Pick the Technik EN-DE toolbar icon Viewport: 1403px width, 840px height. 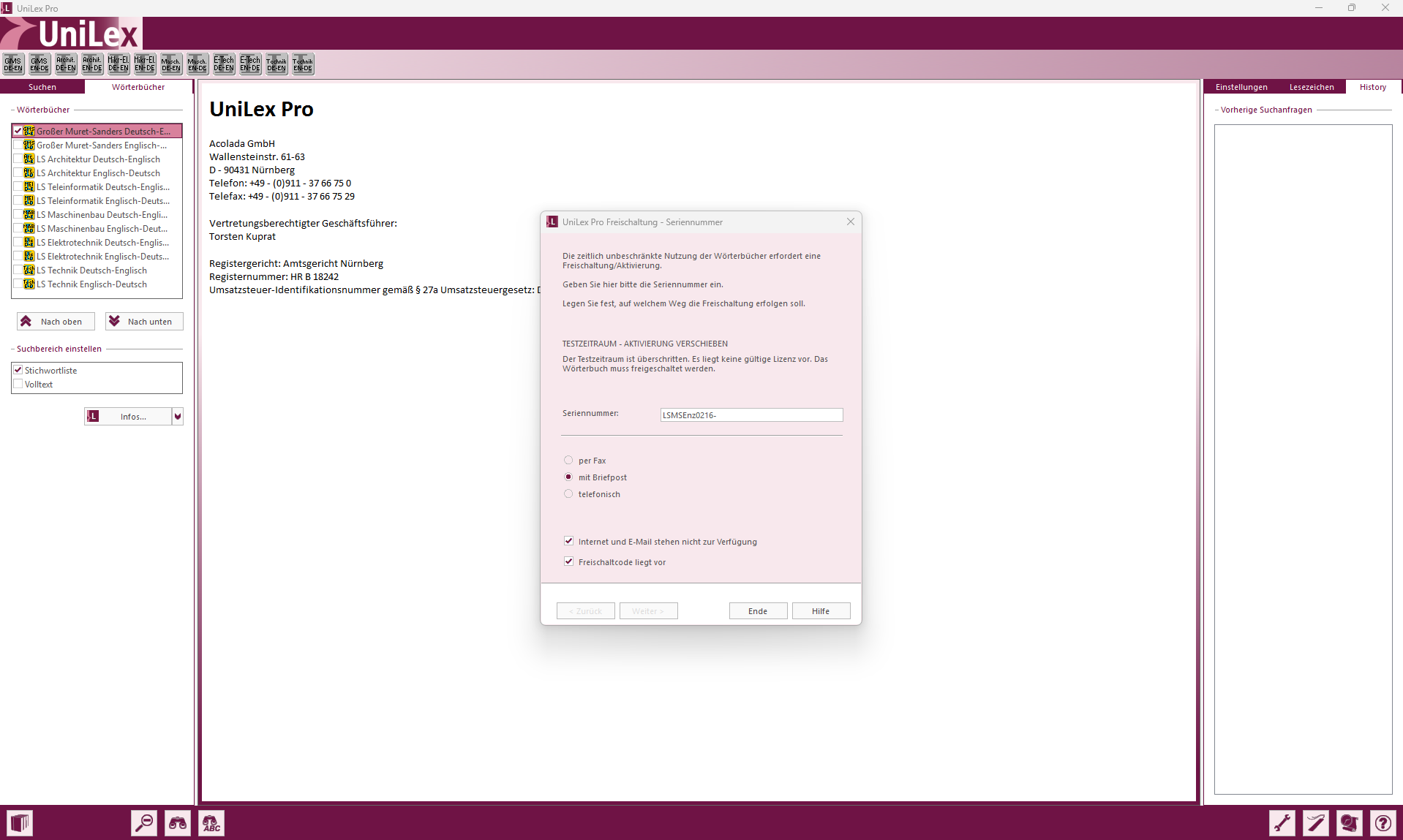click(x=303, y=64)
